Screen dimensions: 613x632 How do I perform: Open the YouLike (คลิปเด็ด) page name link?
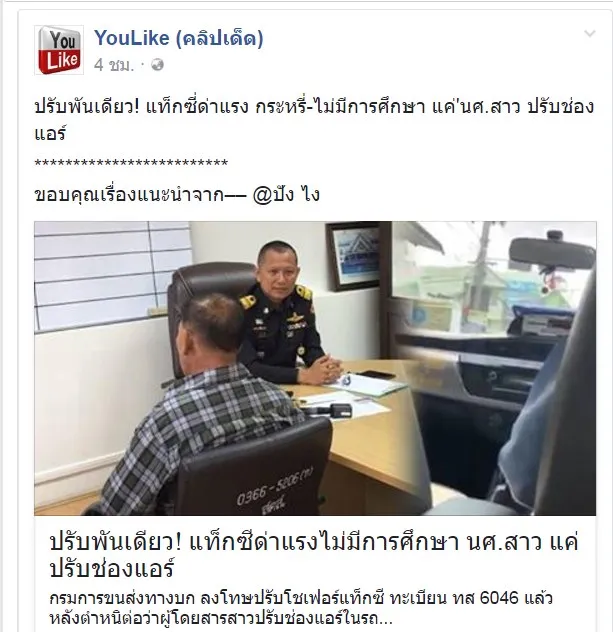click(x=179, y=38)
